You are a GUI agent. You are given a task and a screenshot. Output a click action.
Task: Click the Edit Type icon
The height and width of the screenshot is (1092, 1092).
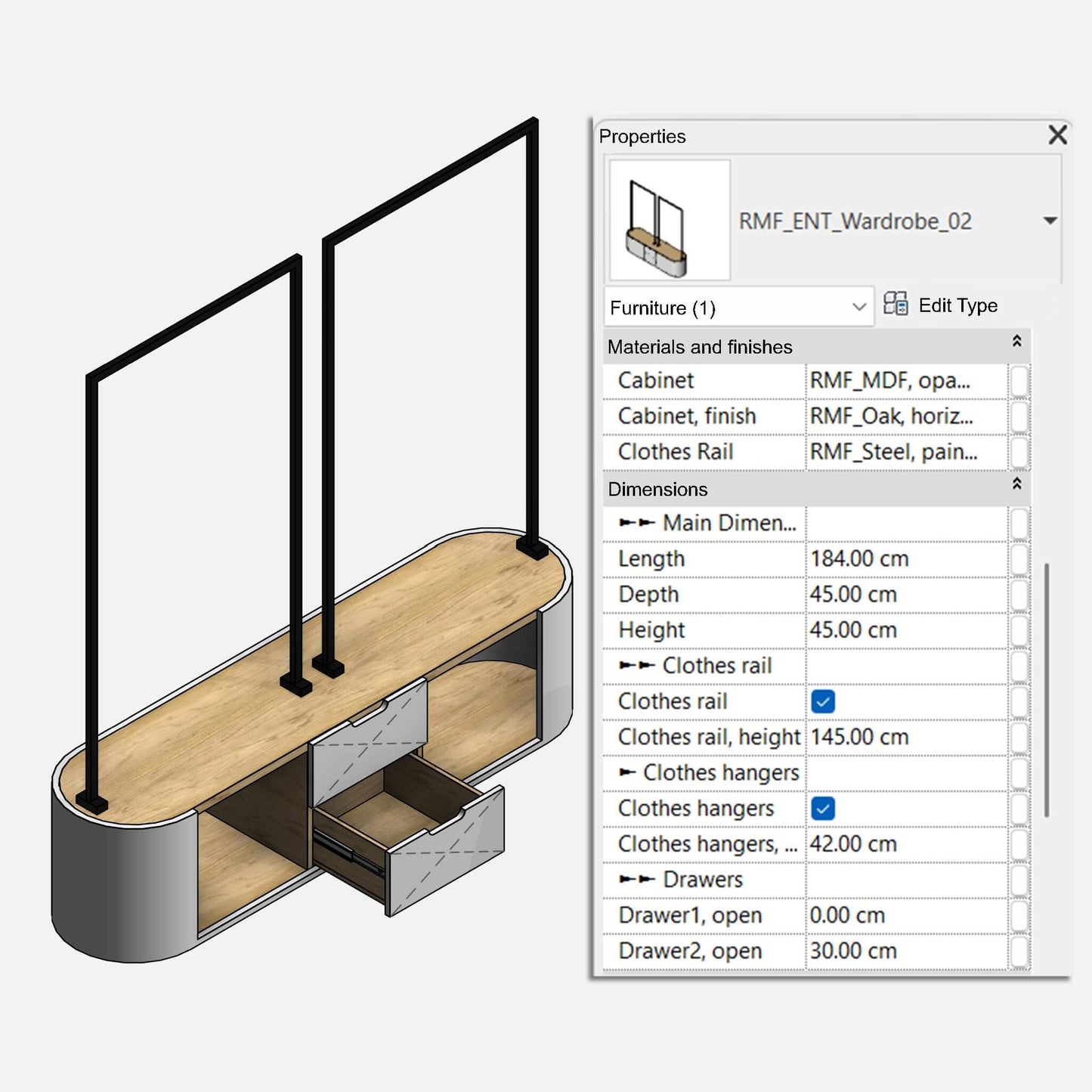click(x=896, y=304)
